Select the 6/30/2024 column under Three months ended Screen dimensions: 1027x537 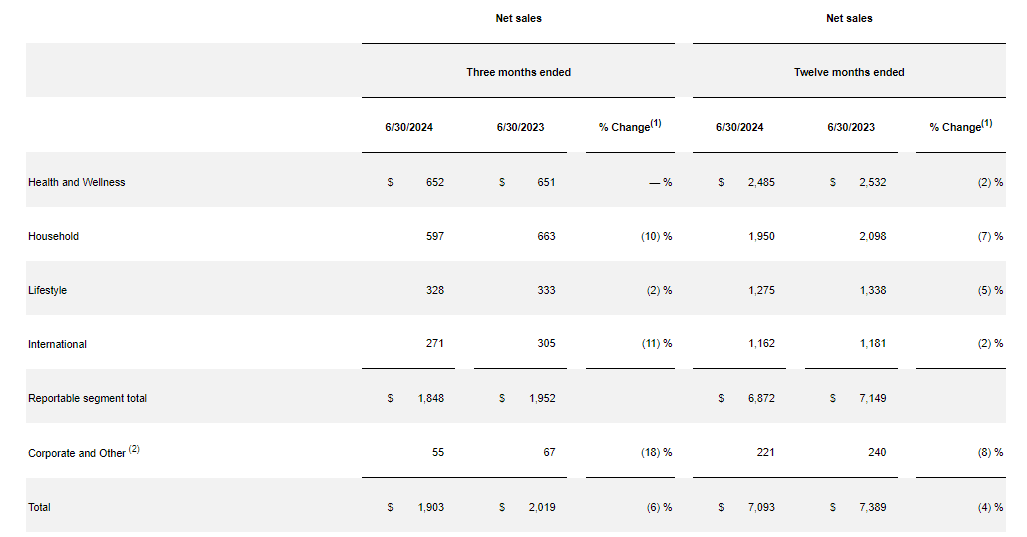tap(409, 127)
